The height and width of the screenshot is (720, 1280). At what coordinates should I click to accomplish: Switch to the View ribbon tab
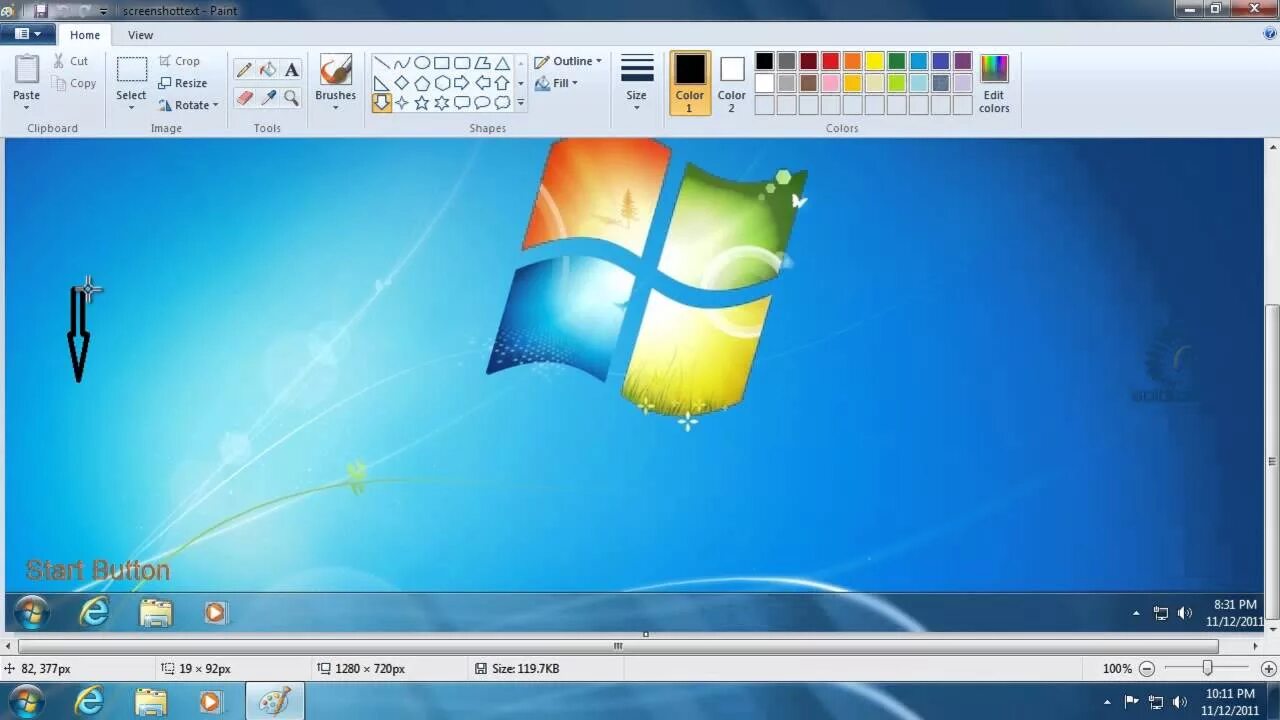tap(140, 35)
